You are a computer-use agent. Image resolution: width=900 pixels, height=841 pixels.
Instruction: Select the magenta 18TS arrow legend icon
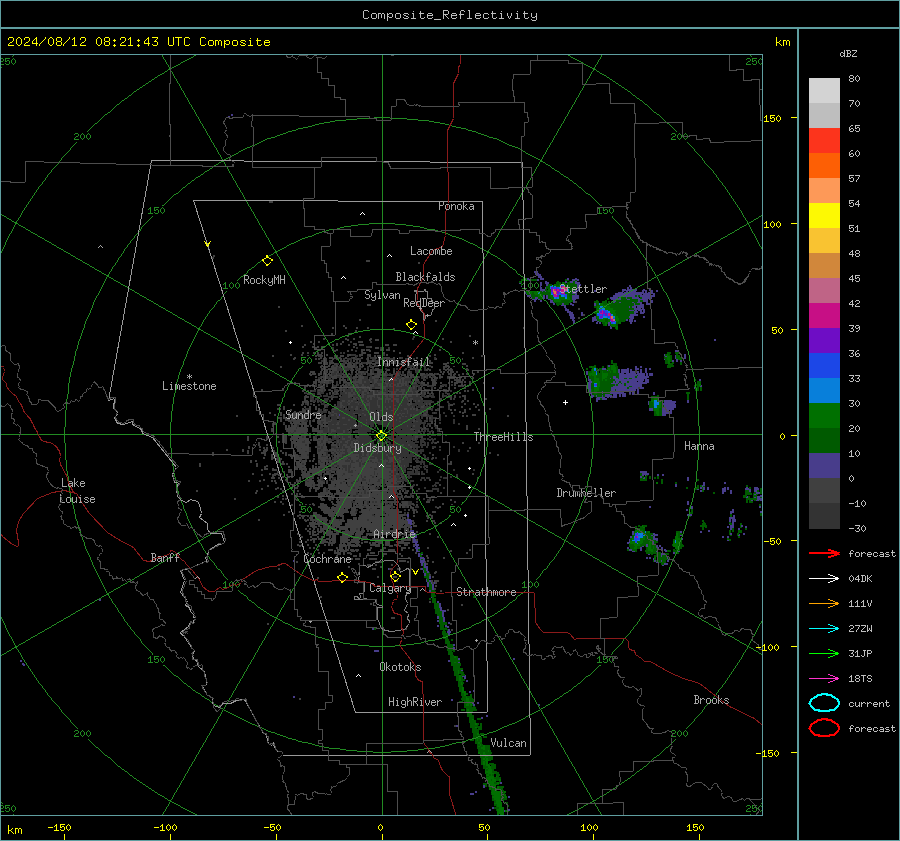point(824,679)
